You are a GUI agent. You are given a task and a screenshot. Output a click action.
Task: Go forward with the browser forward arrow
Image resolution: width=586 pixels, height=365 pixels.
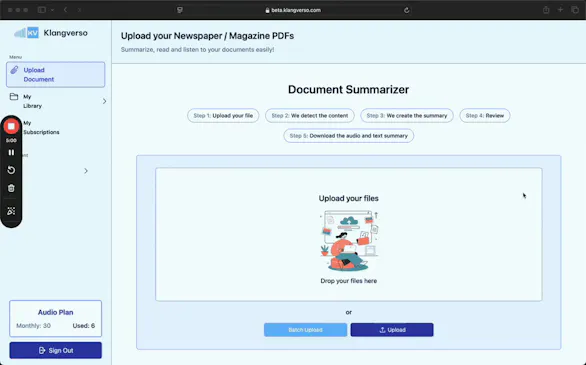pyautogui.click(x=79, y=10)
